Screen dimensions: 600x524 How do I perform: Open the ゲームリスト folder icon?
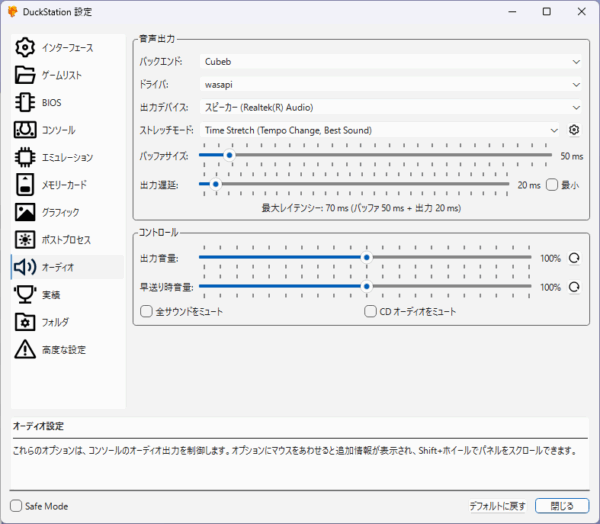point(25,75)
